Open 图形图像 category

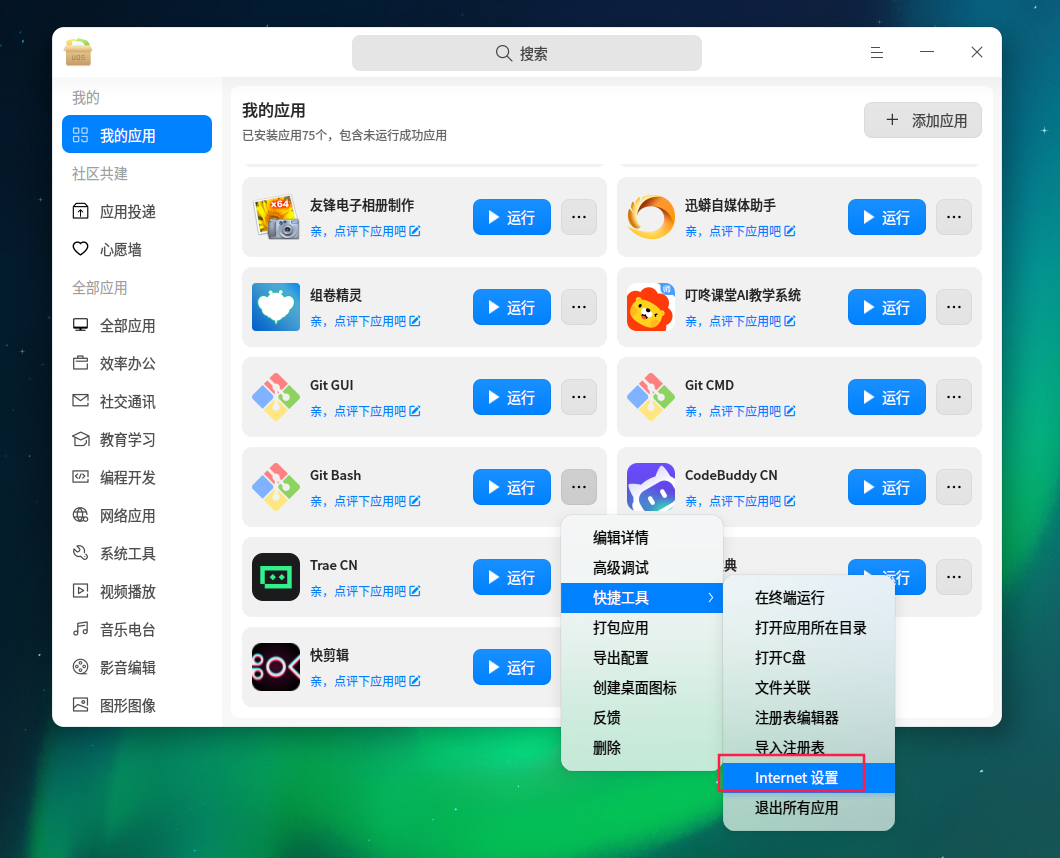point(137,705)
